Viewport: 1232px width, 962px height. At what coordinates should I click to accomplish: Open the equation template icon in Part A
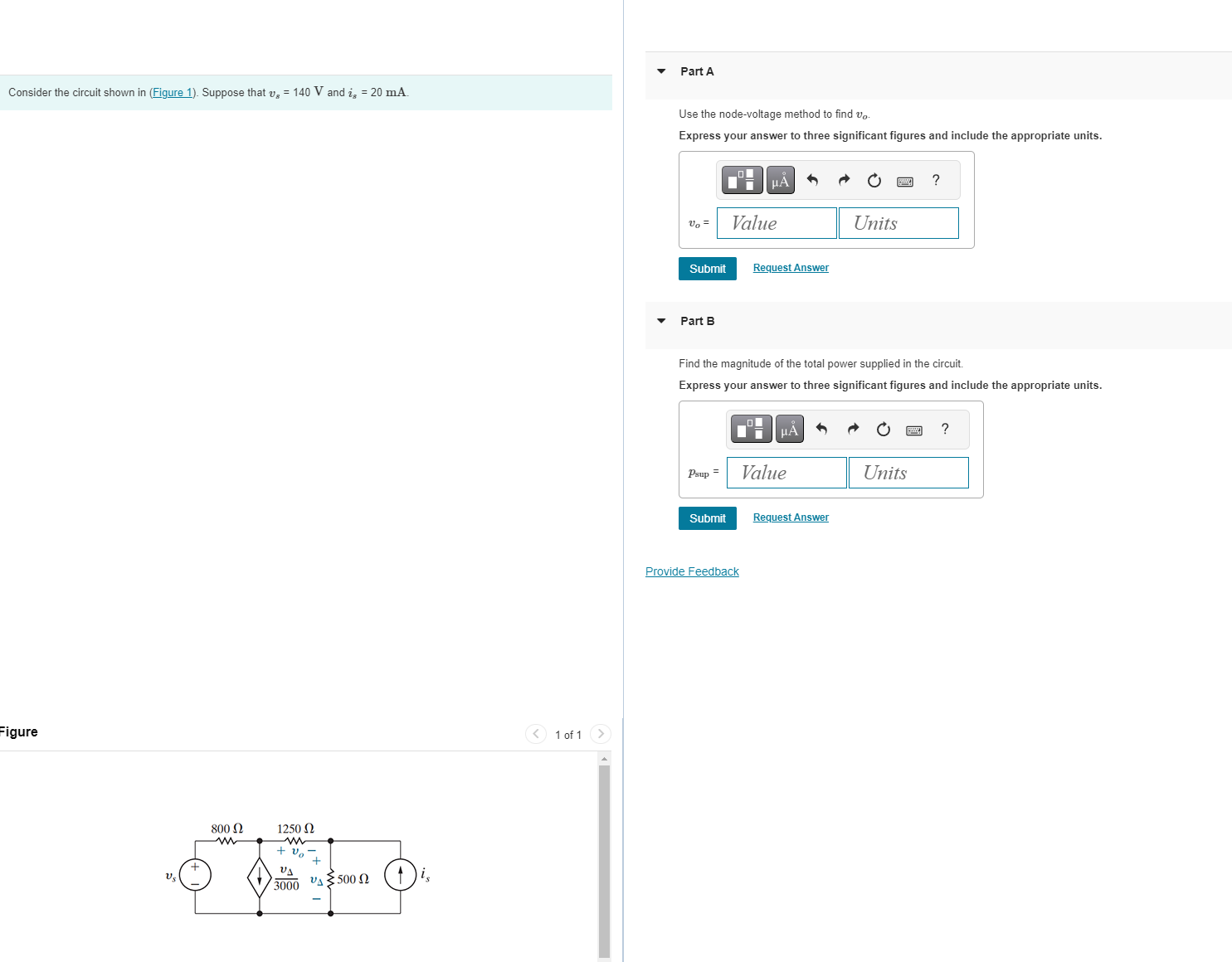tap(742, 179)
